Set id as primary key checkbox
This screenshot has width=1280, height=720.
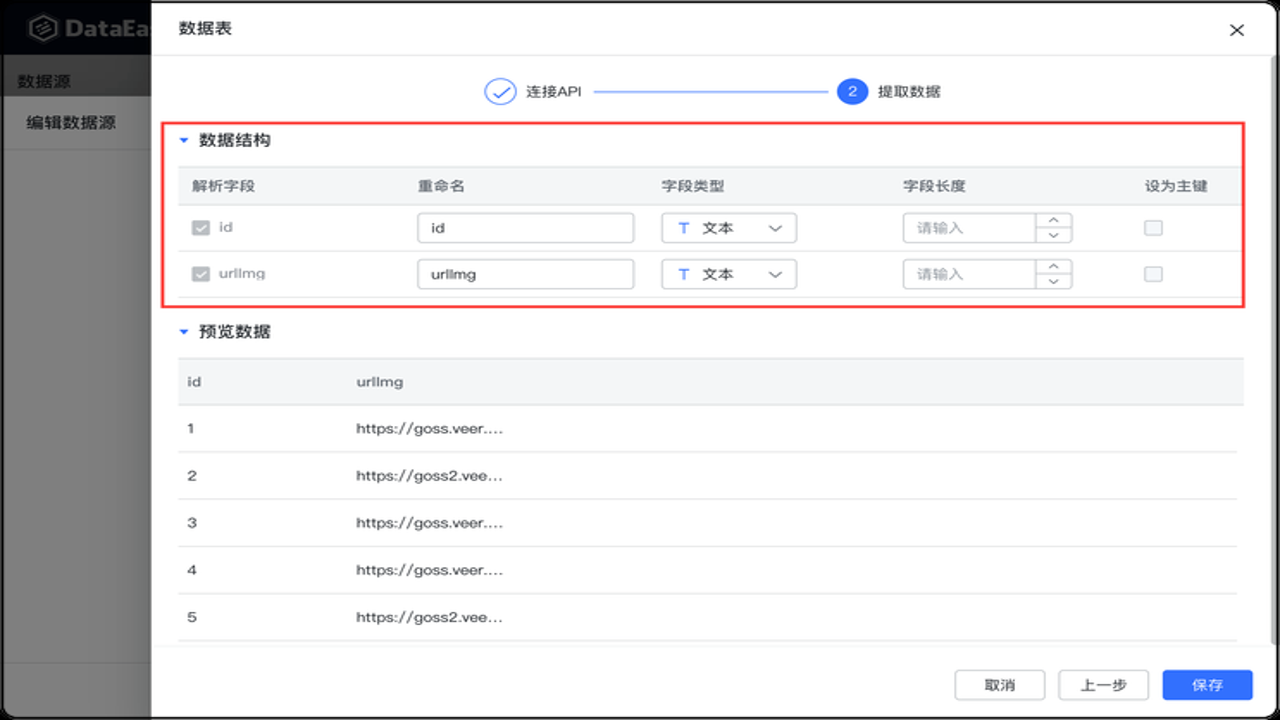tap(1153, 228)
